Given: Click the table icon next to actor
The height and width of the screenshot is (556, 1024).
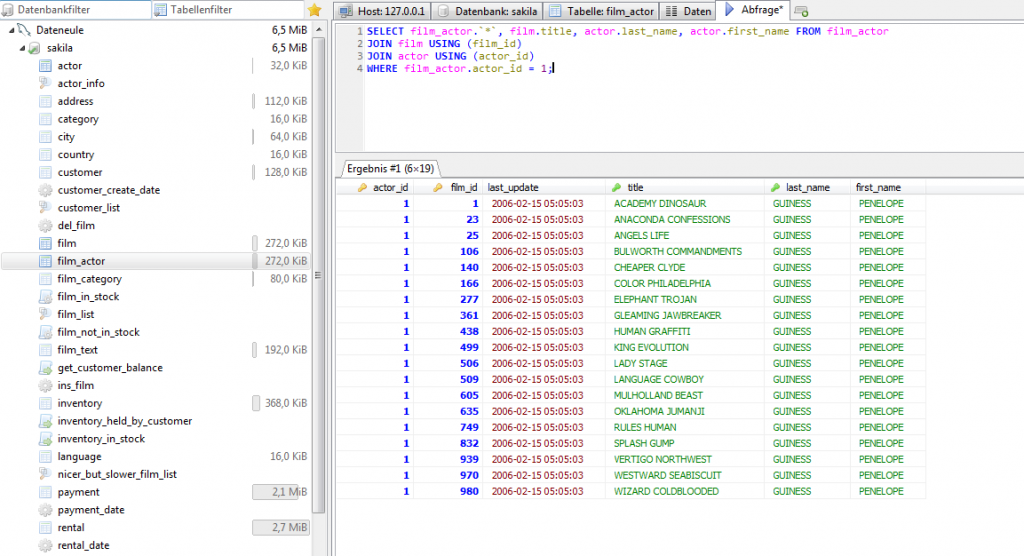Looking at the screenshot, I should pyautogui.click(x=45, y=66).
